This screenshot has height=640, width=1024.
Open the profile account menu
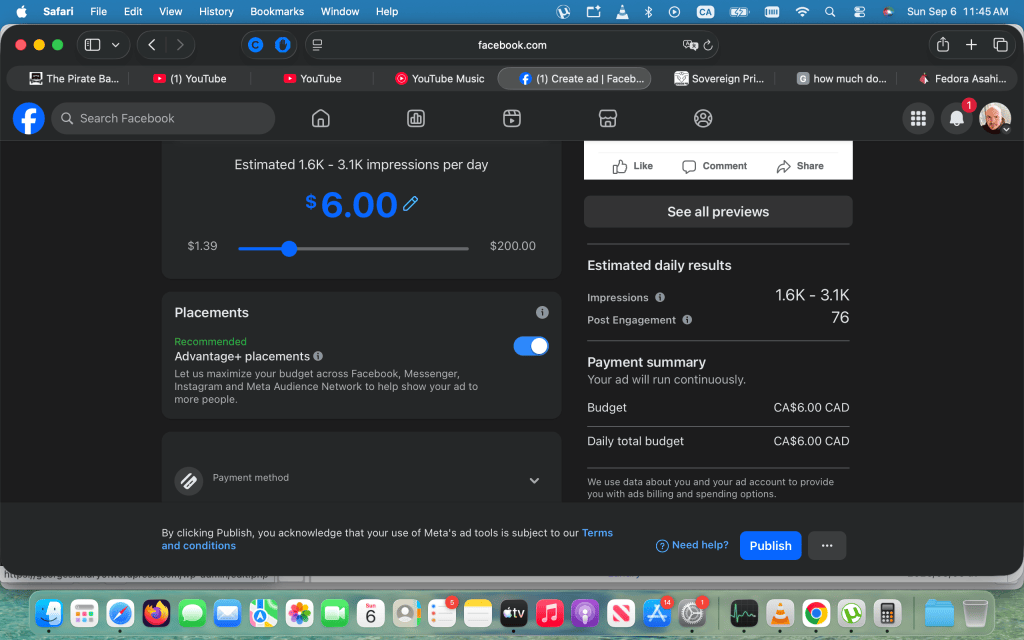point(995,118)
